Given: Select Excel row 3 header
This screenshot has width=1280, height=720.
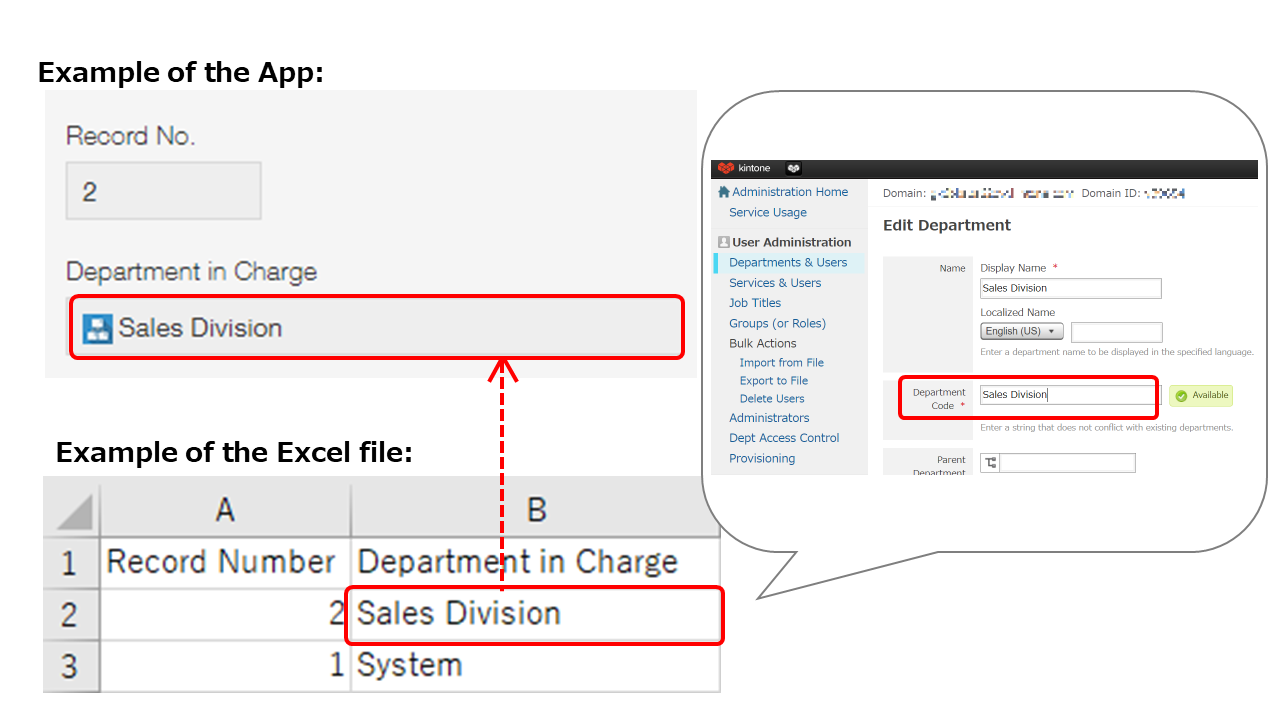Looking at the screenshot, I should pyautogui.click(x=71, y=666).
